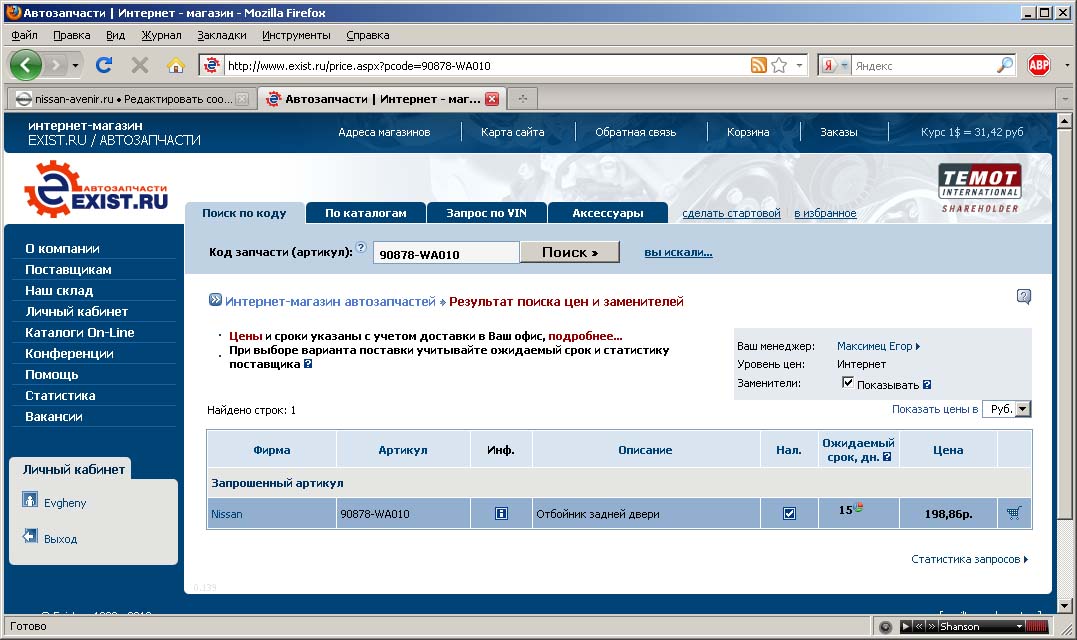Open the Журнал menu
1077x640 pixels.
(161, 35)
